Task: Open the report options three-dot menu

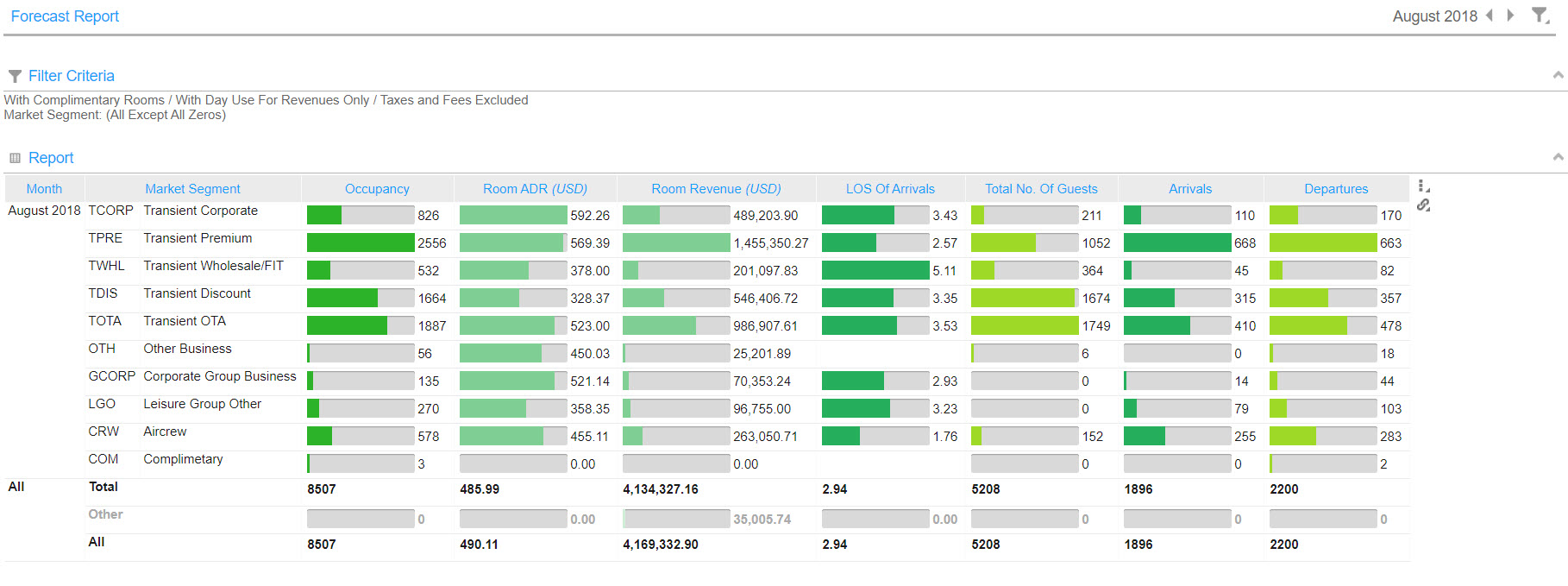Action: click(x=1423, y=186)
